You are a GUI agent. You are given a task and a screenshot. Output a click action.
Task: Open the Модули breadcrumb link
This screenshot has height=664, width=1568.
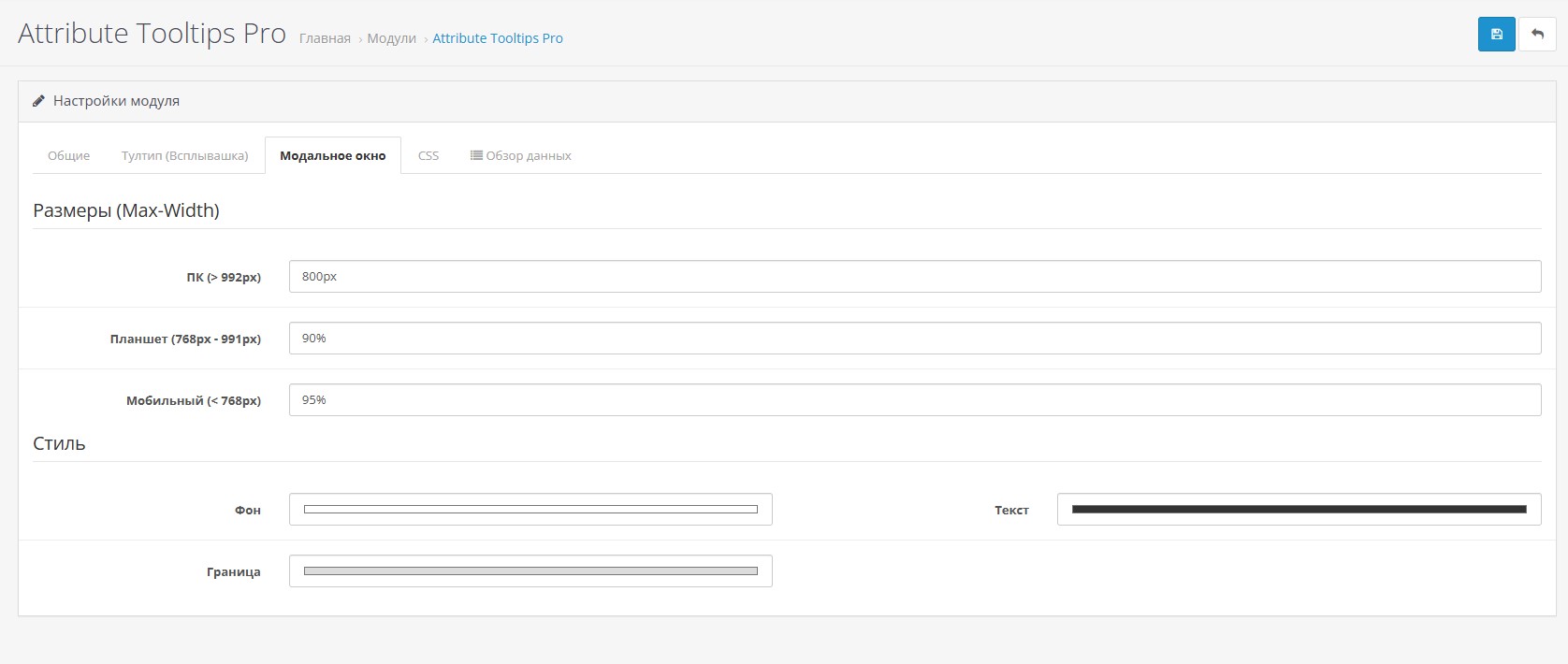coord(391,38)
